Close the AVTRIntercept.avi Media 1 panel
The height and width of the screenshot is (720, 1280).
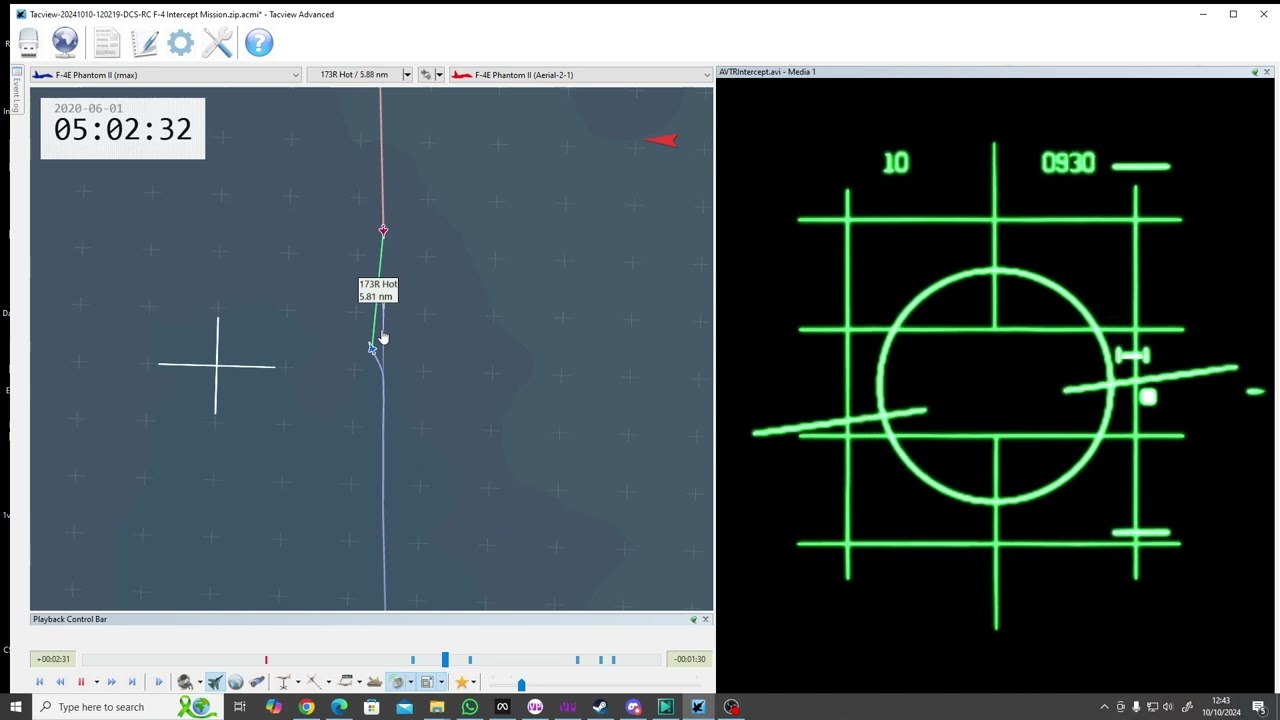[1267, 72]
